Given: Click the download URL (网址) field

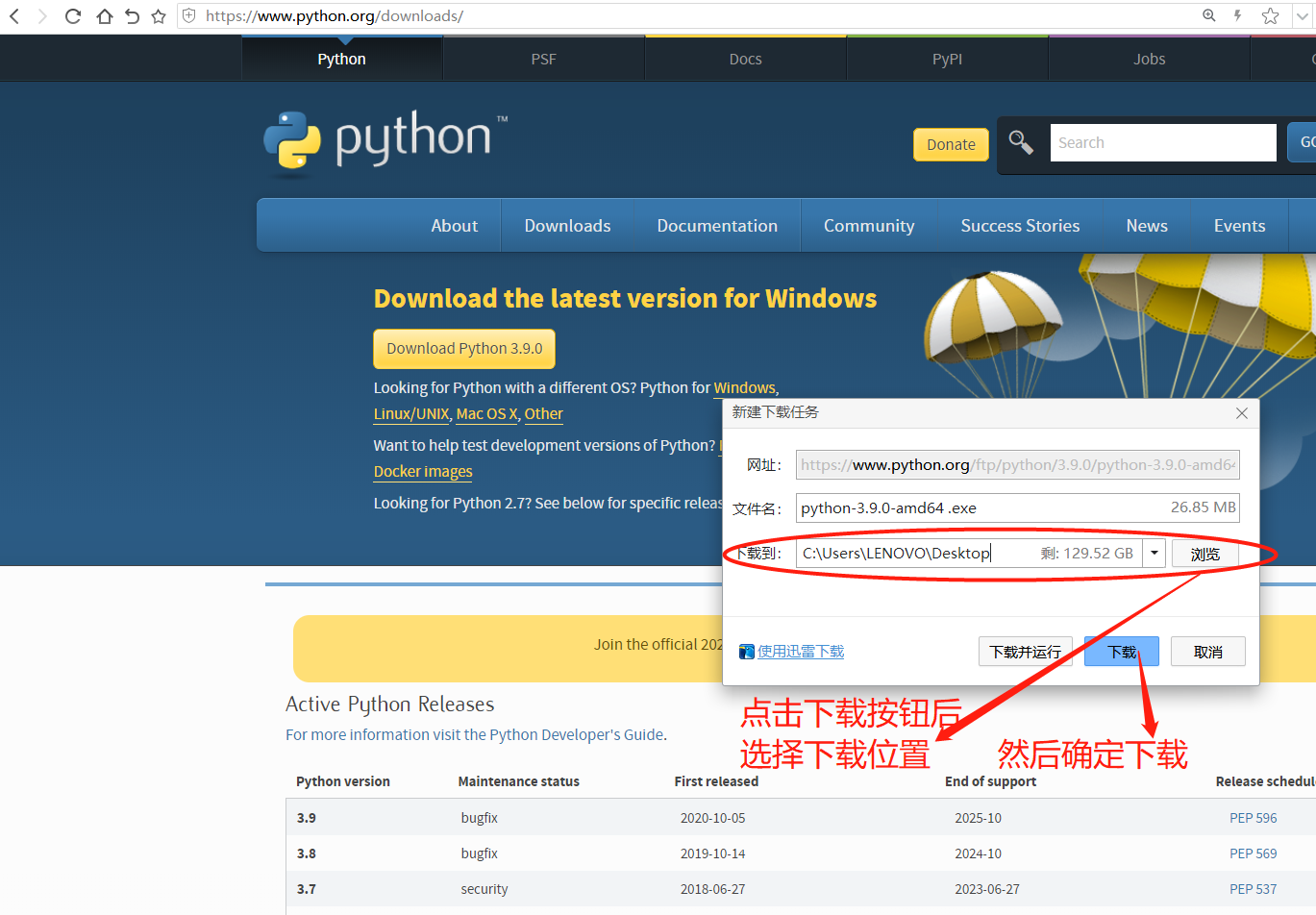Looking at the screenshot, I should click(1018, 465).
